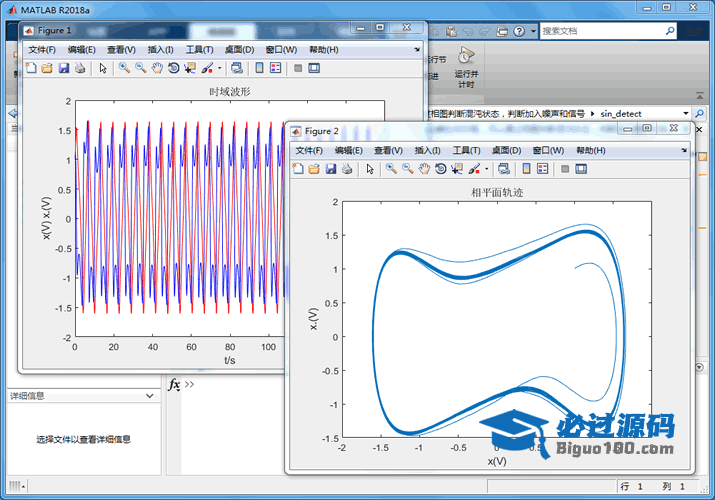Click the Print icon in Figure 1 toolbar
This screenshot has width=715, height=500.
click(x=80, y=68)
